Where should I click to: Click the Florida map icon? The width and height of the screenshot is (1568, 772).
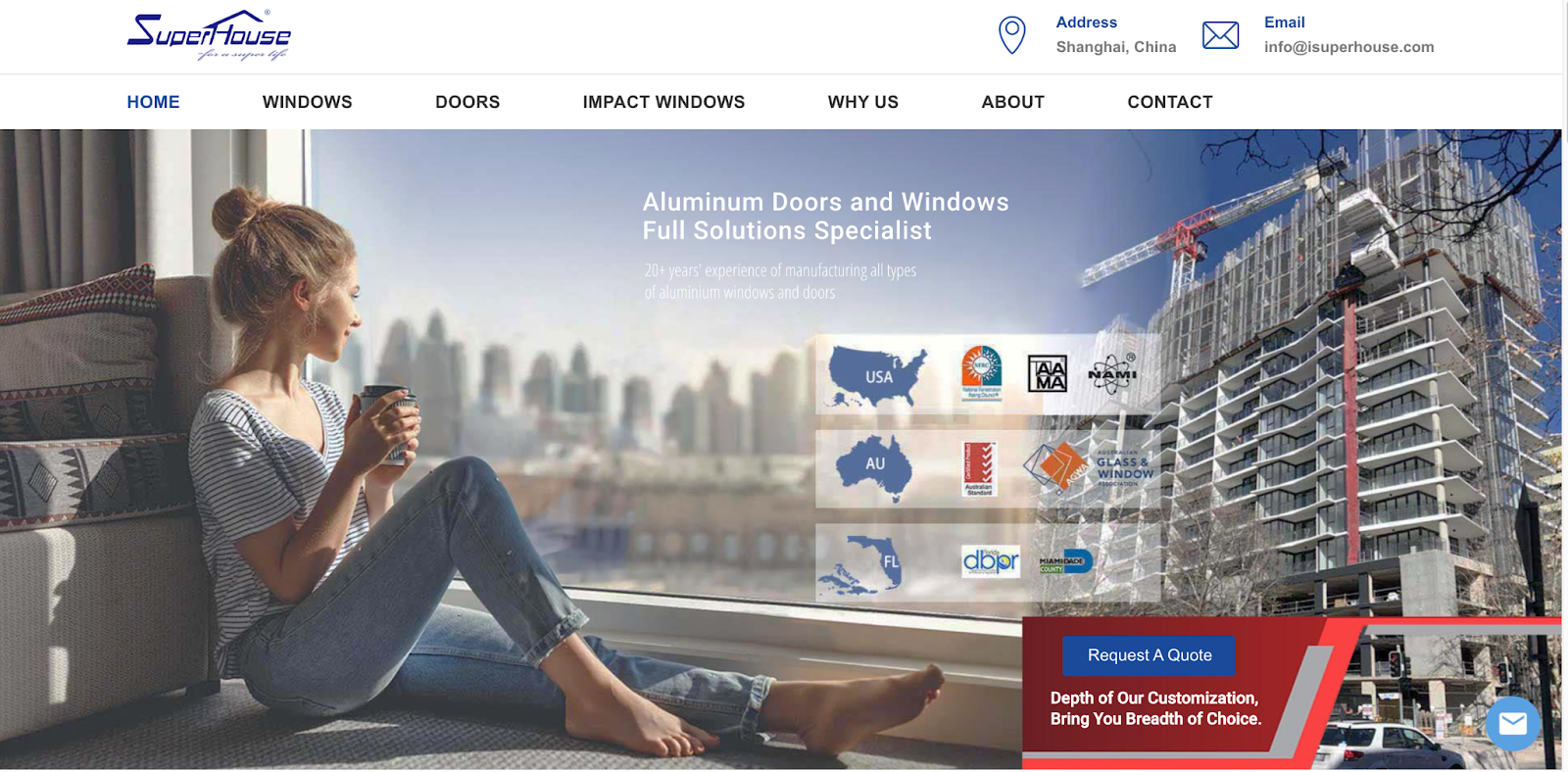pyautogui.click(x=861, y=565)
